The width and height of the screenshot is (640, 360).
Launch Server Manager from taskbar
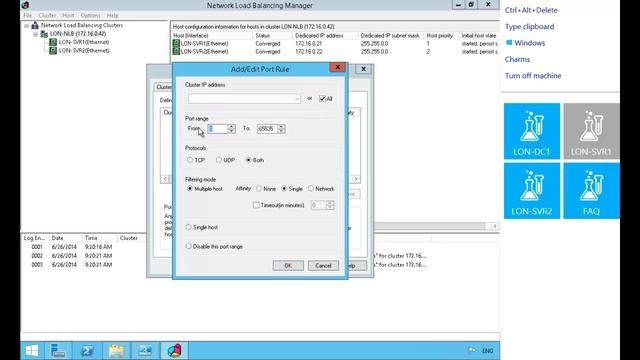click(58, 351)
